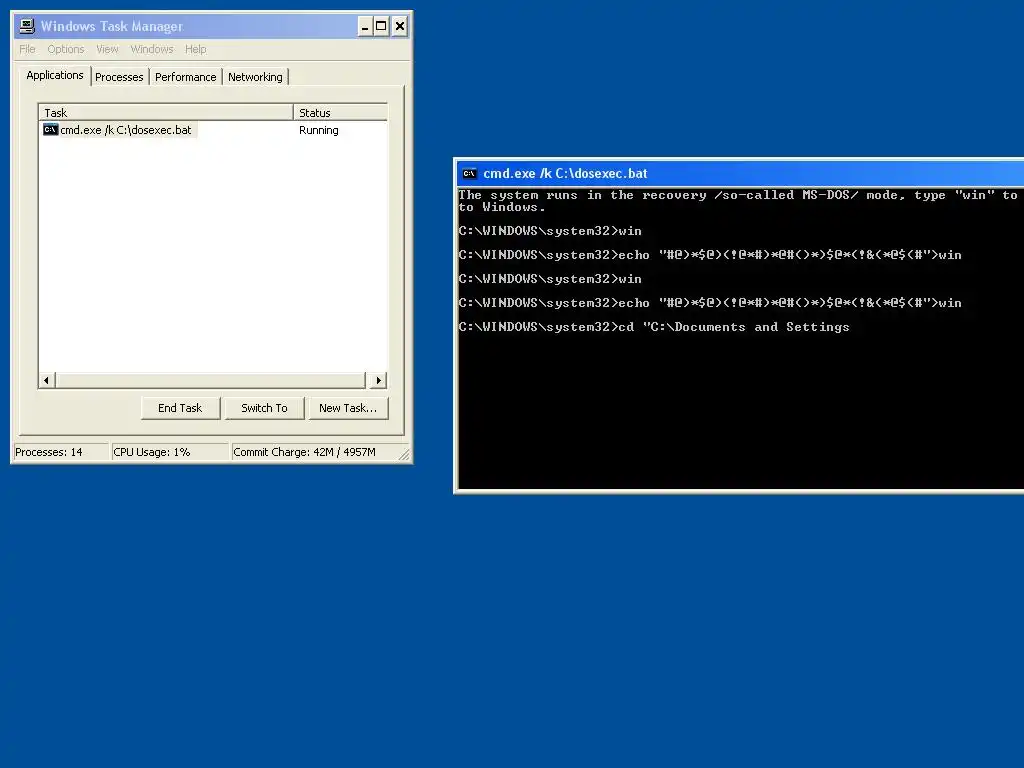Open the File menu in Task Manager
The image size is (1024, 768).
[27, 49]
